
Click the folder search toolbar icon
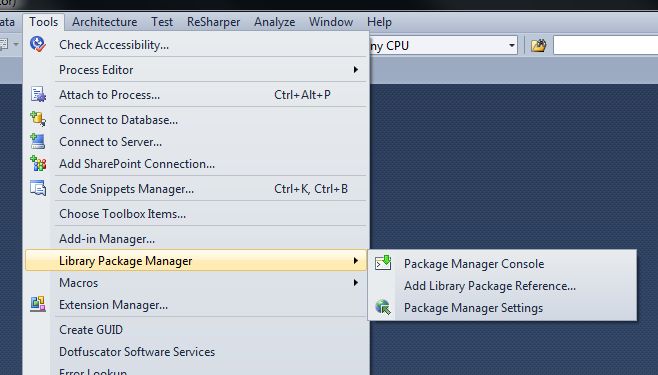point(539,45)
